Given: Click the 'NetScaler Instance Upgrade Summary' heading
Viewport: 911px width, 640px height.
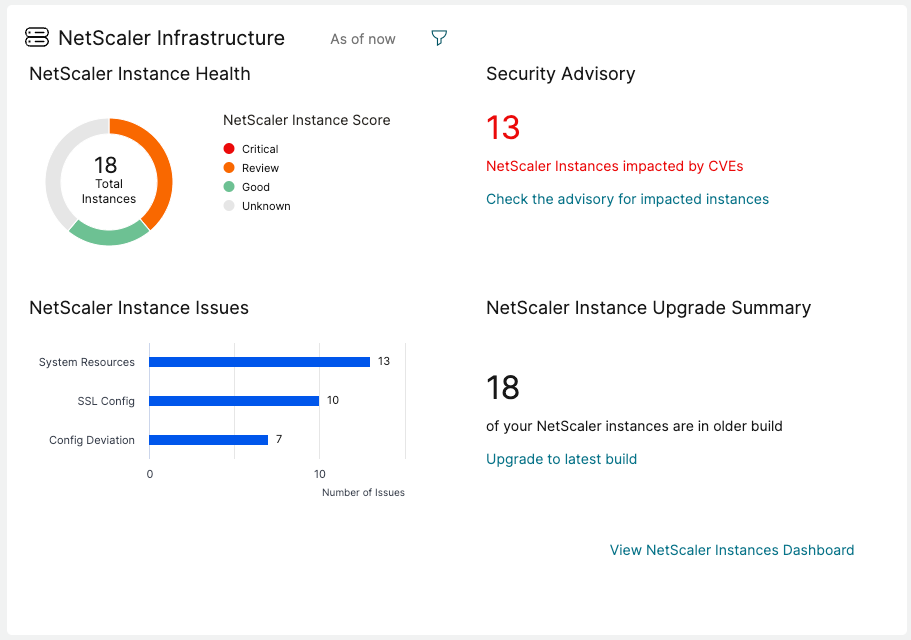Looking at the screenshot, I should pyautogui.click(x=648, y=308).
